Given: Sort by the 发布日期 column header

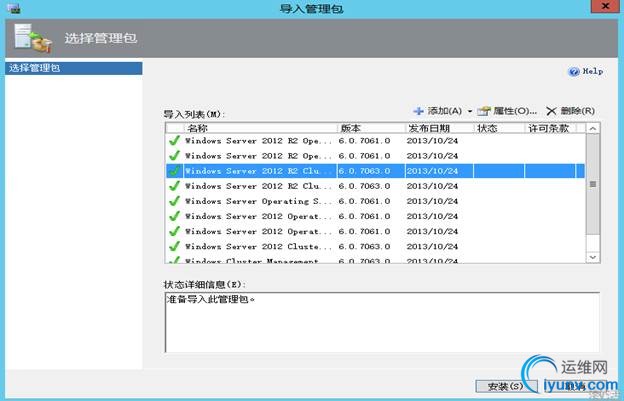Looking at the screenshot, I should pos(439,128).
